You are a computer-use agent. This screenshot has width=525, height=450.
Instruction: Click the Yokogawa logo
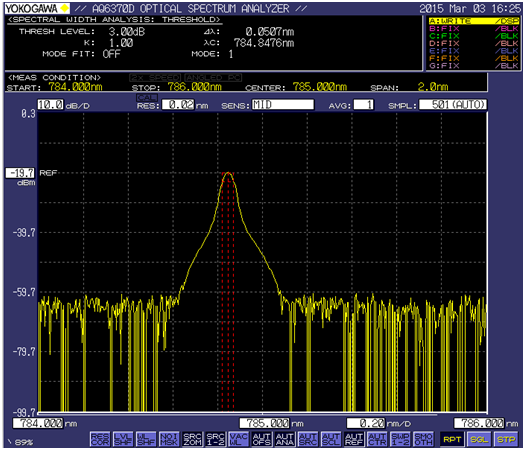point(37,8)
